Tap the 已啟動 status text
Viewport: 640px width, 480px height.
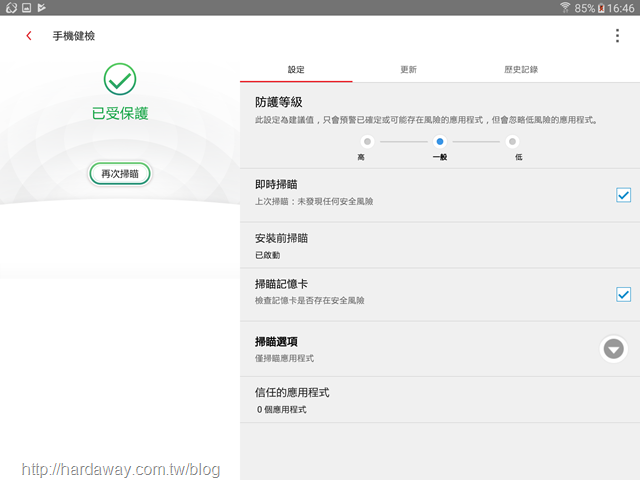pos(267,255)
